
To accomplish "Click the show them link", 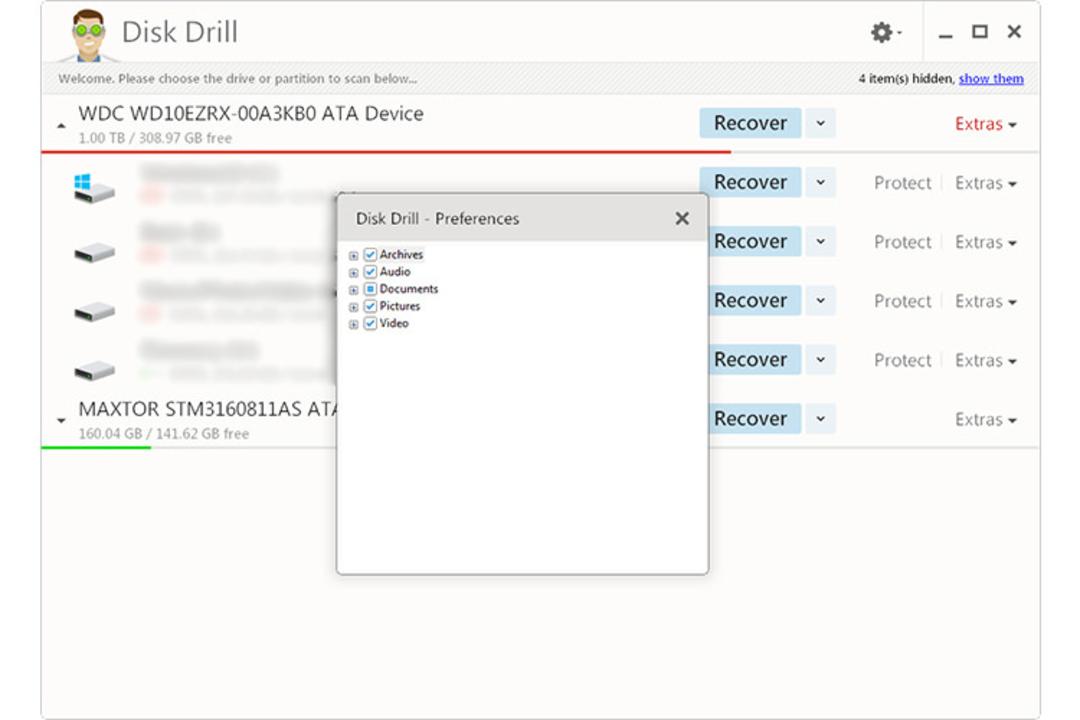I will pos(991,79).
